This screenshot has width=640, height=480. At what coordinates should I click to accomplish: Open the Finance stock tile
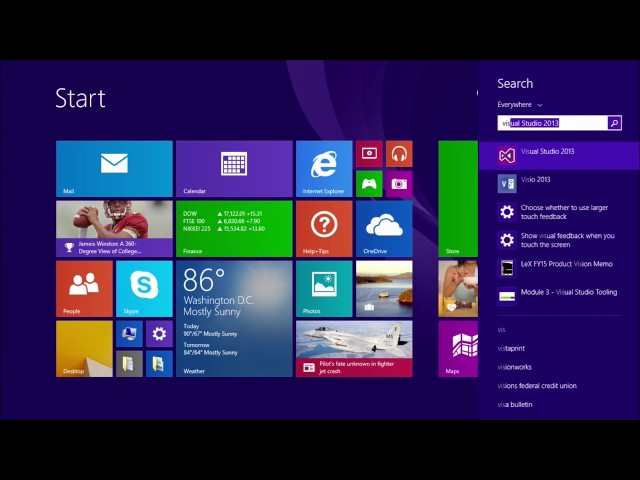click(x=234, y=228)
